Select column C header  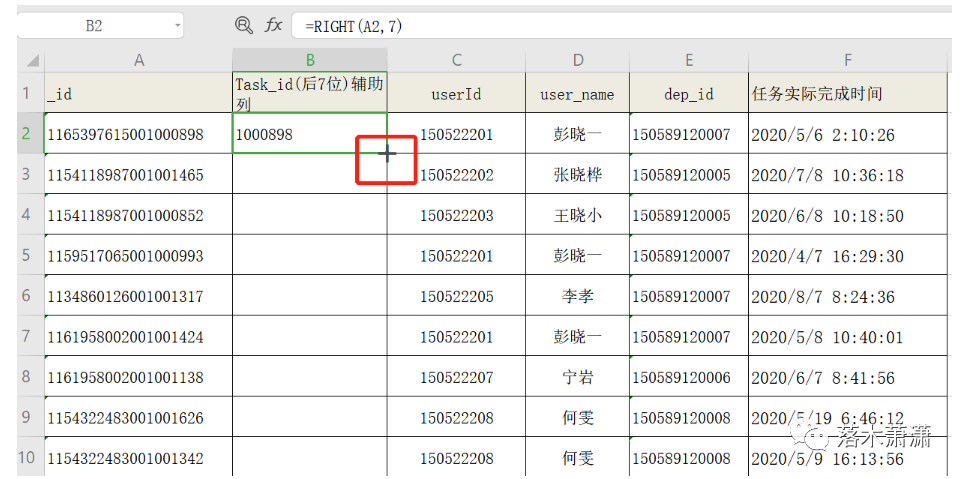pos(456,60)
